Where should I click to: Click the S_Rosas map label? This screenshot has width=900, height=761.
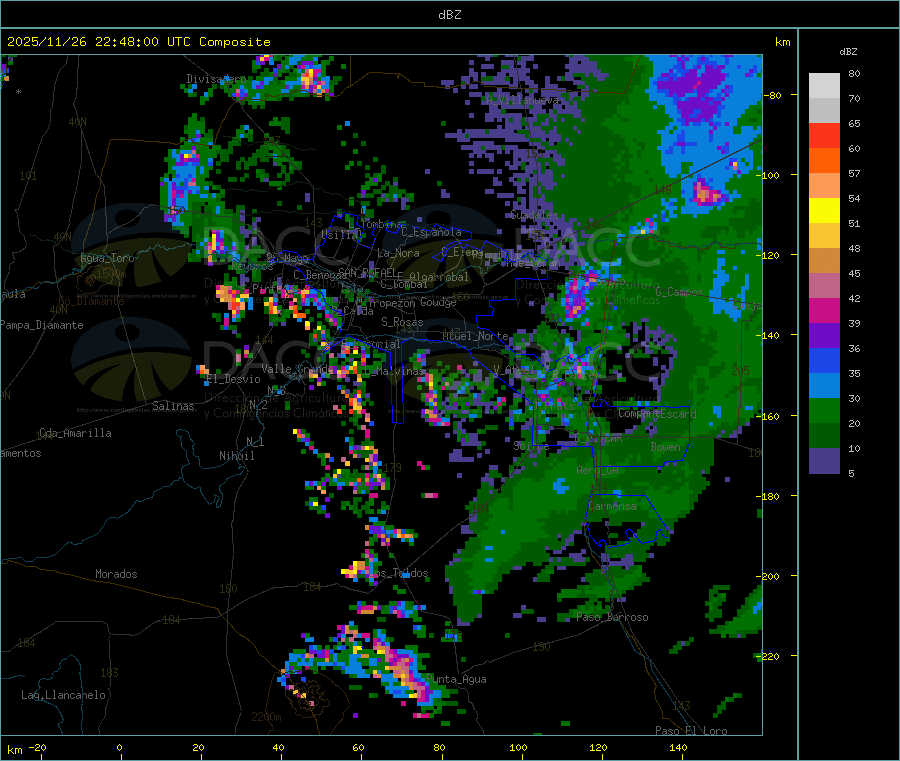point(402,323)
